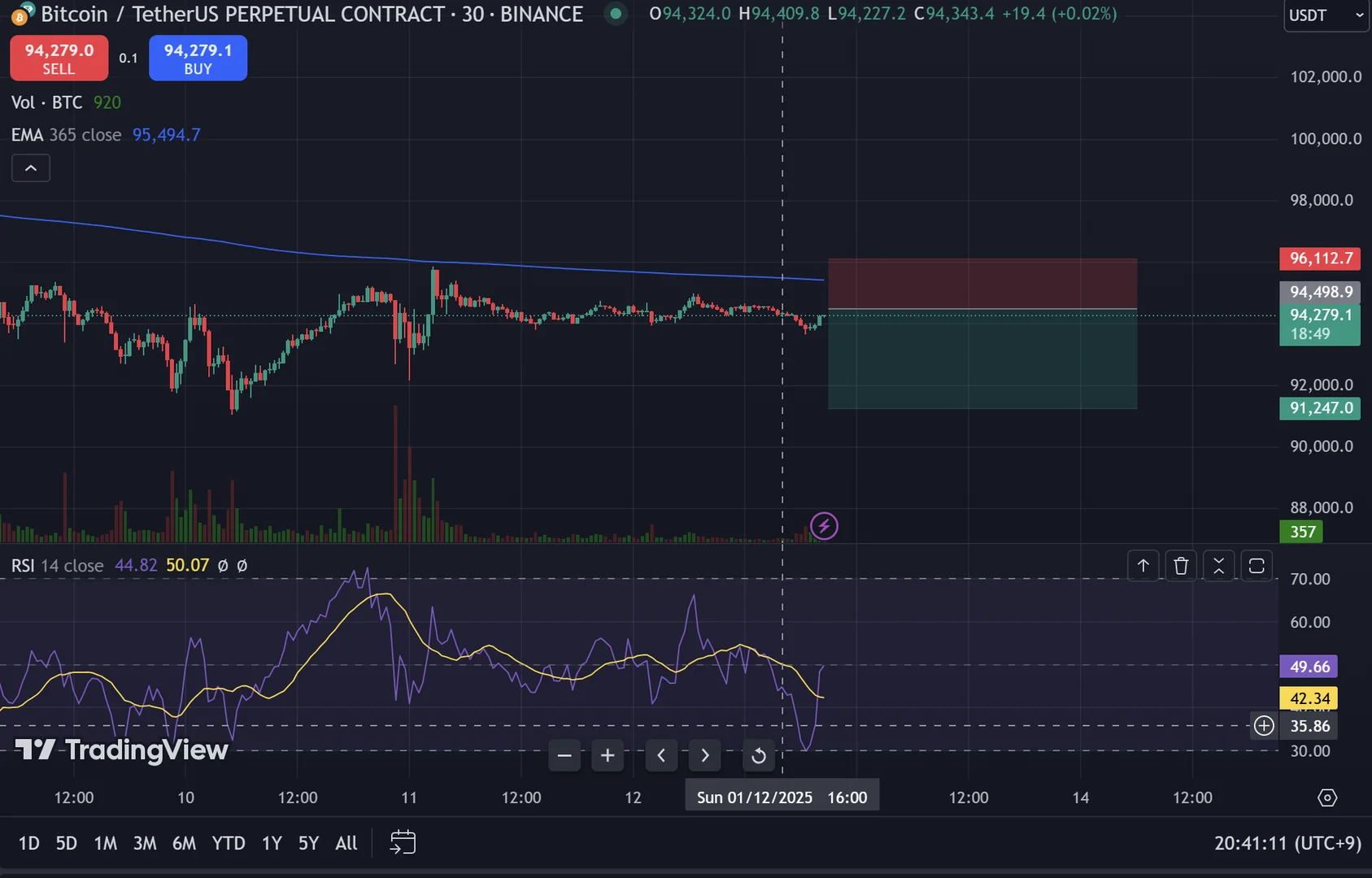Open chart settings gear on time axis
The width and height of the screenshot is (1372, 878).
click(x=1327, y=798)
